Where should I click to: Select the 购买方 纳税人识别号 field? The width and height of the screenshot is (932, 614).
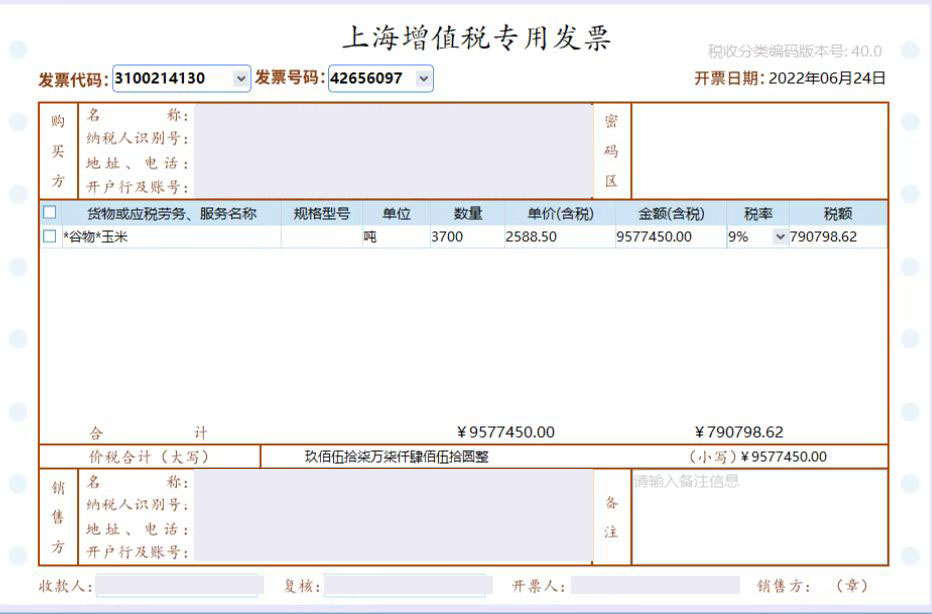coord(392,139)
